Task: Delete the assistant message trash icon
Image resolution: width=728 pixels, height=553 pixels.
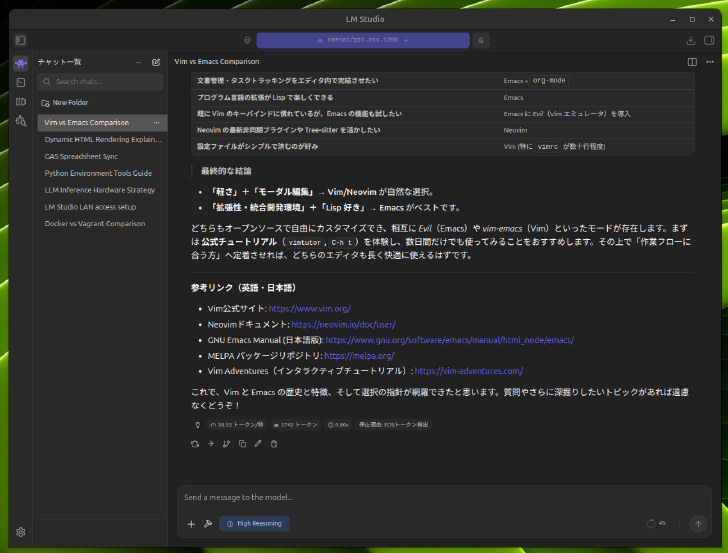Action: 274,444
